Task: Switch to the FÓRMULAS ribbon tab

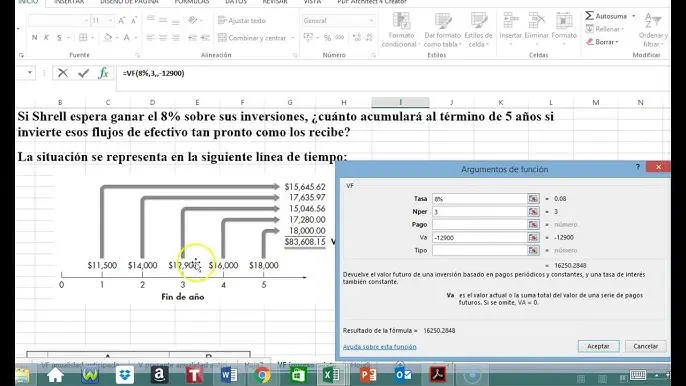Action: click(x=192, y=2)
